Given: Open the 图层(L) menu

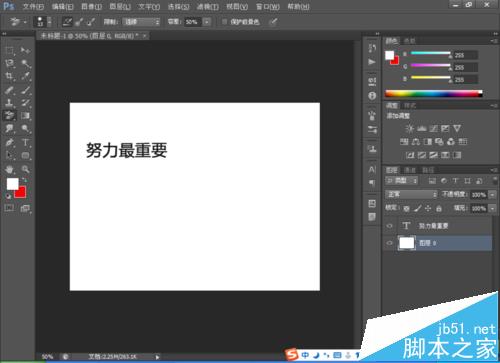Looking at the screenshot, I should point(120,6).
